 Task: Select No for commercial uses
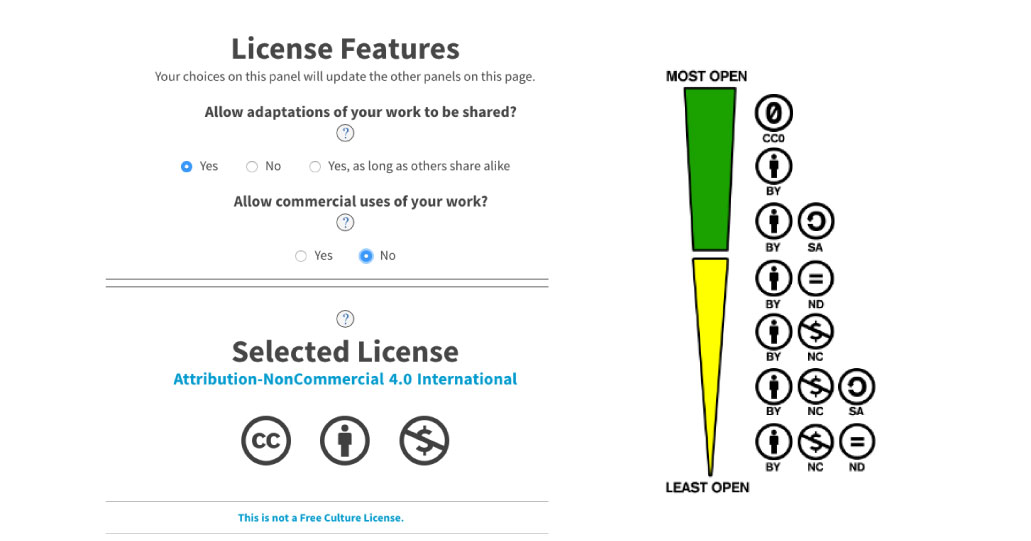point(366,256)
